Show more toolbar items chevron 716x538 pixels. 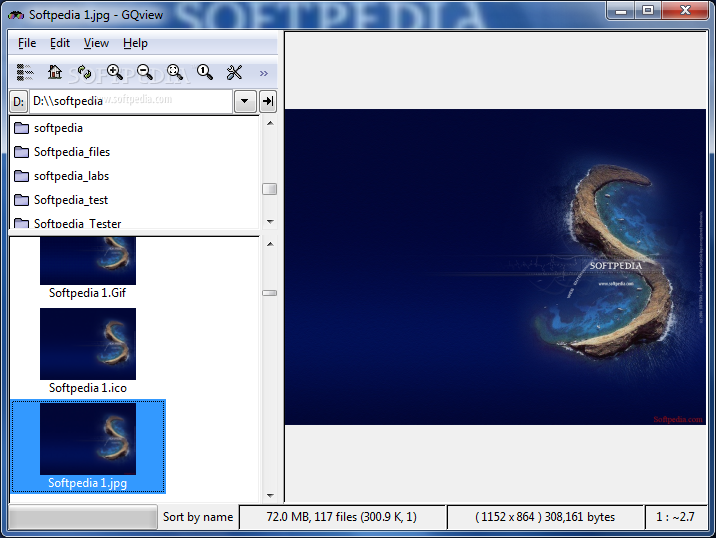[263, 73]
